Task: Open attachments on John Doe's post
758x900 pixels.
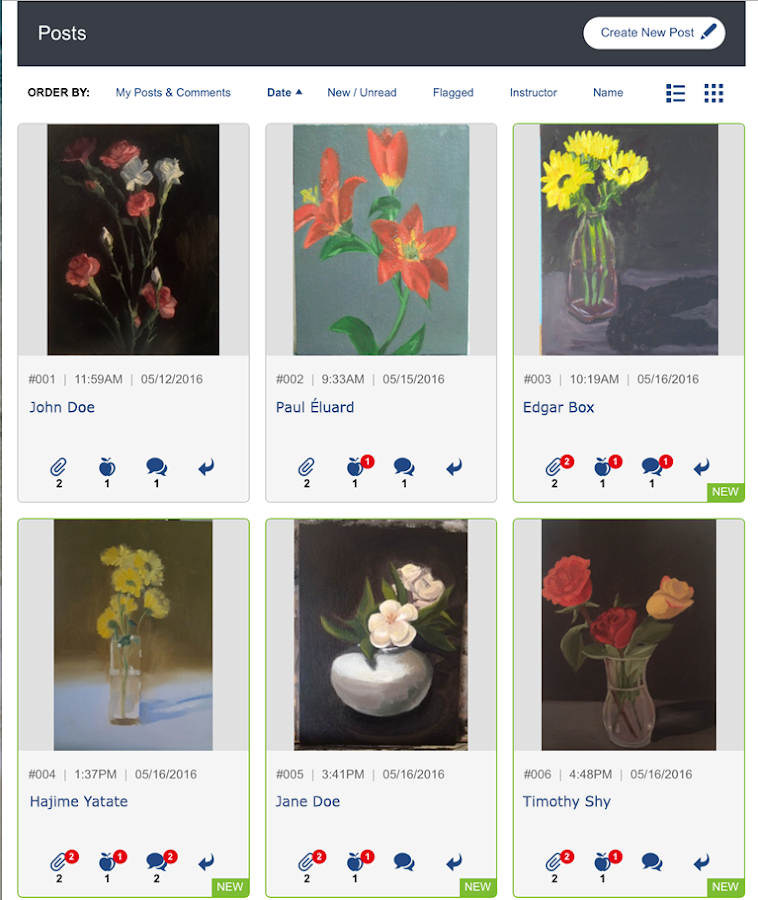Action: [x=58, y=467]
